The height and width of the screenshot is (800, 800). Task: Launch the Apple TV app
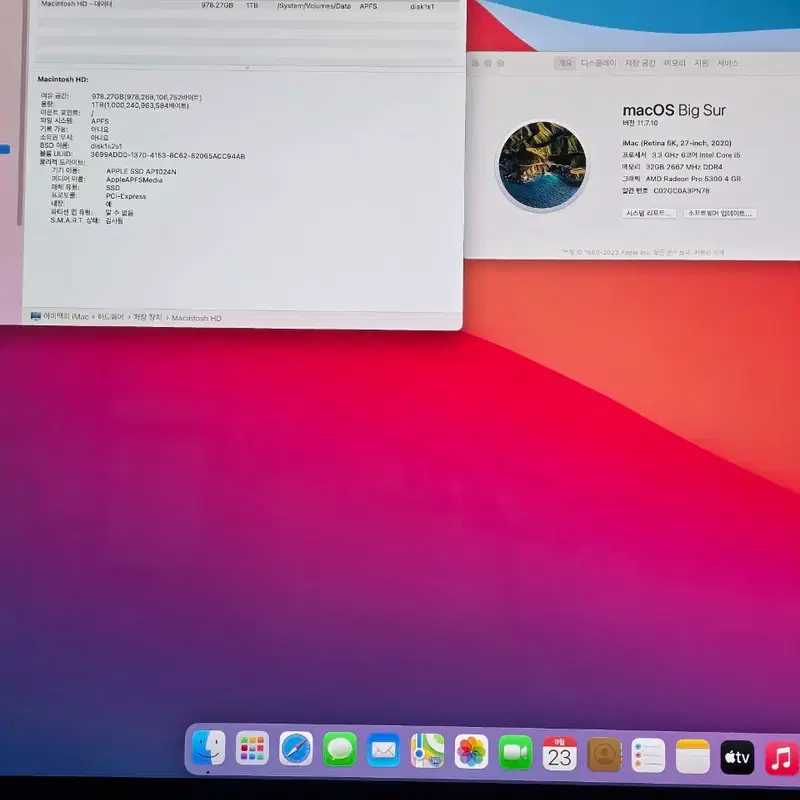(x=737, y=757)
